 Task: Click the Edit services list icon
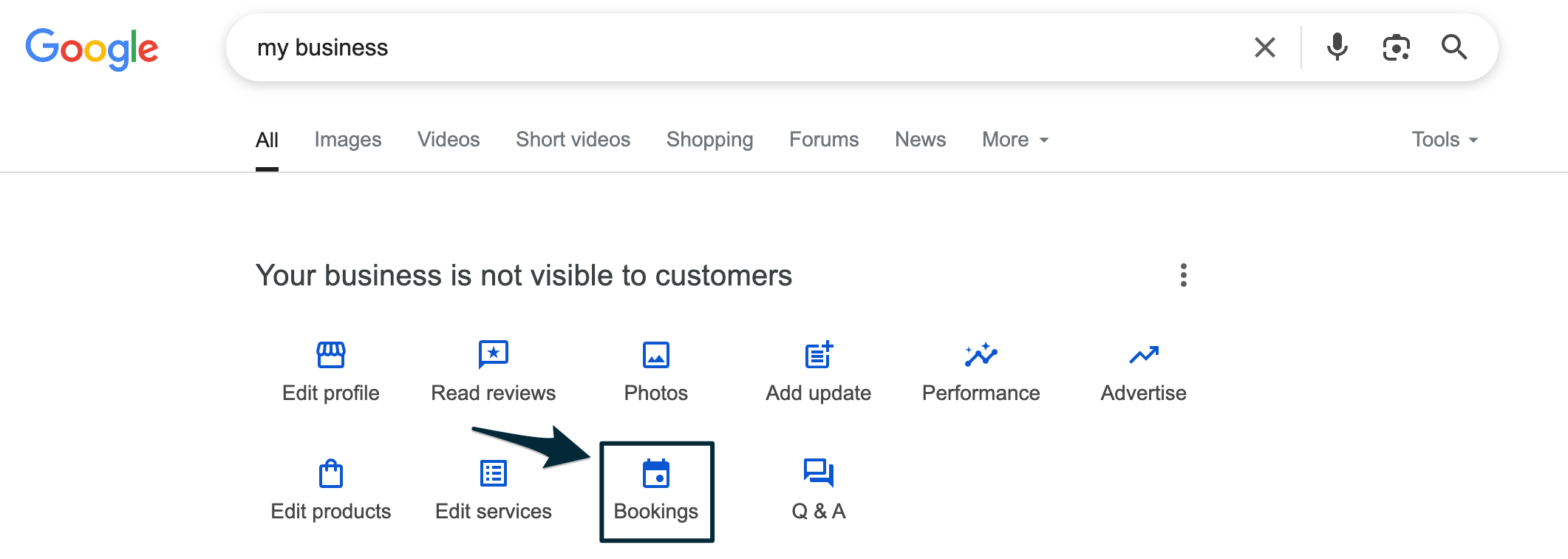tap(494, 473)
